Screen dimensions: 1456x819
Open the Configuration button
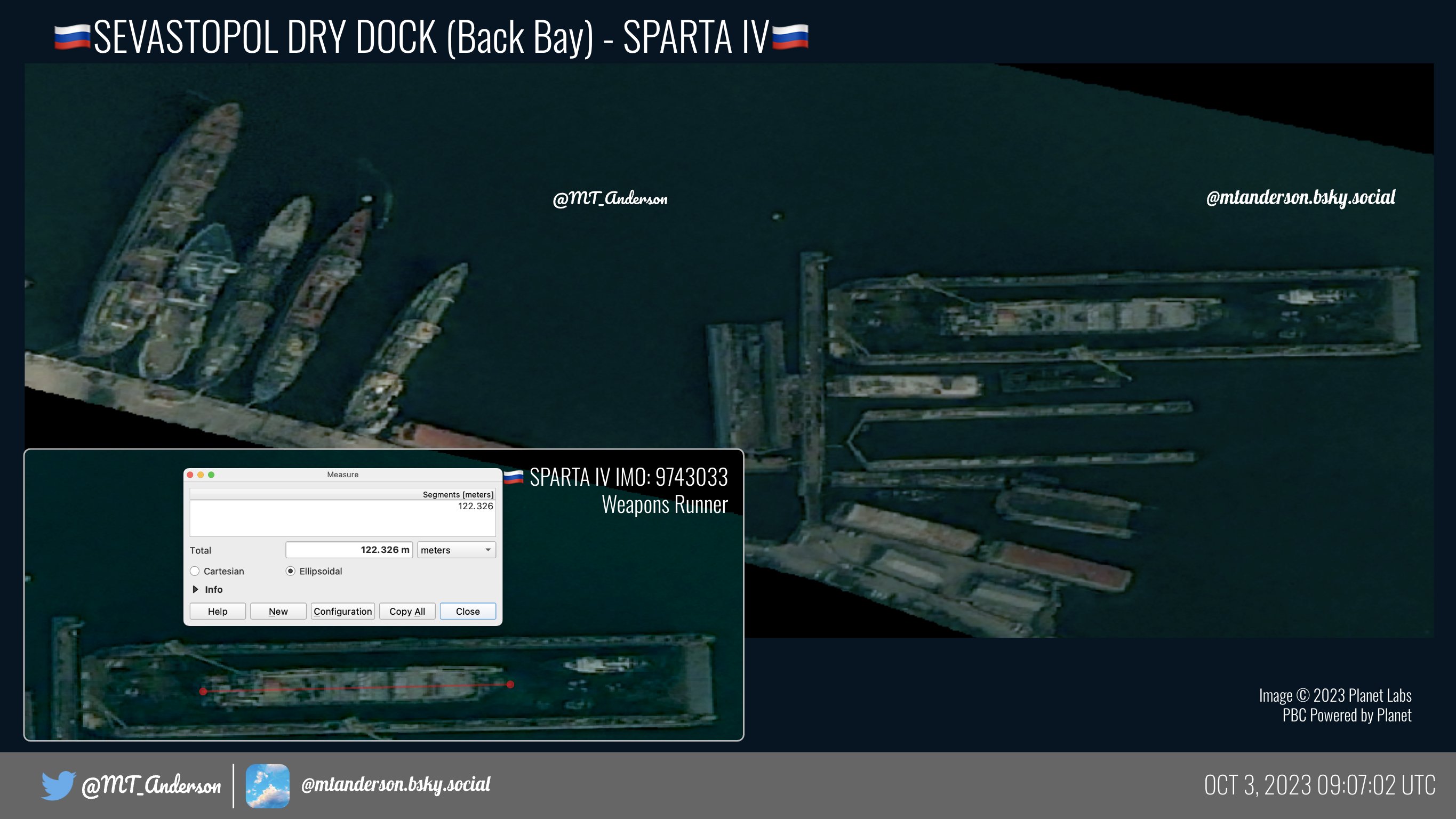pos(342,611)
